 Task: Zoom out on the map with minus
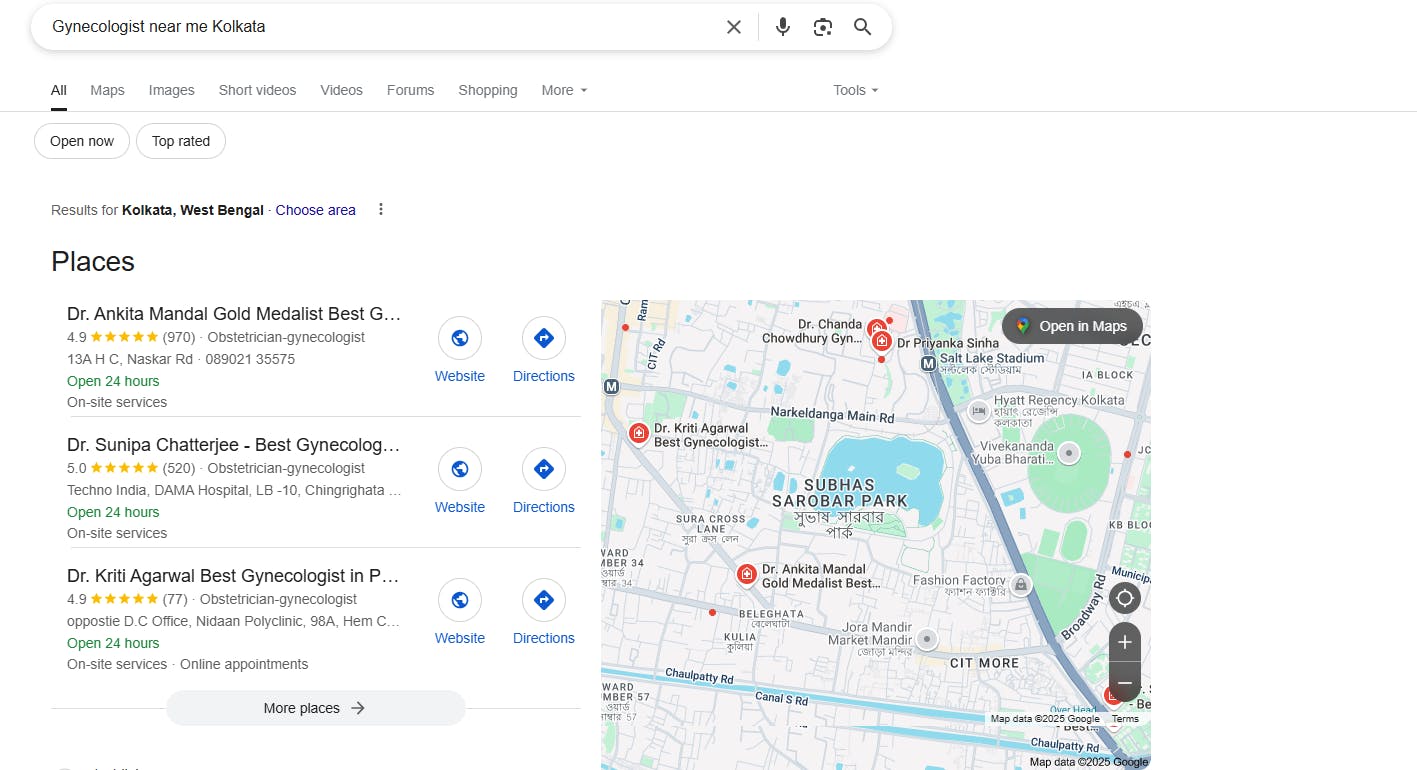tap(1125, 682)
